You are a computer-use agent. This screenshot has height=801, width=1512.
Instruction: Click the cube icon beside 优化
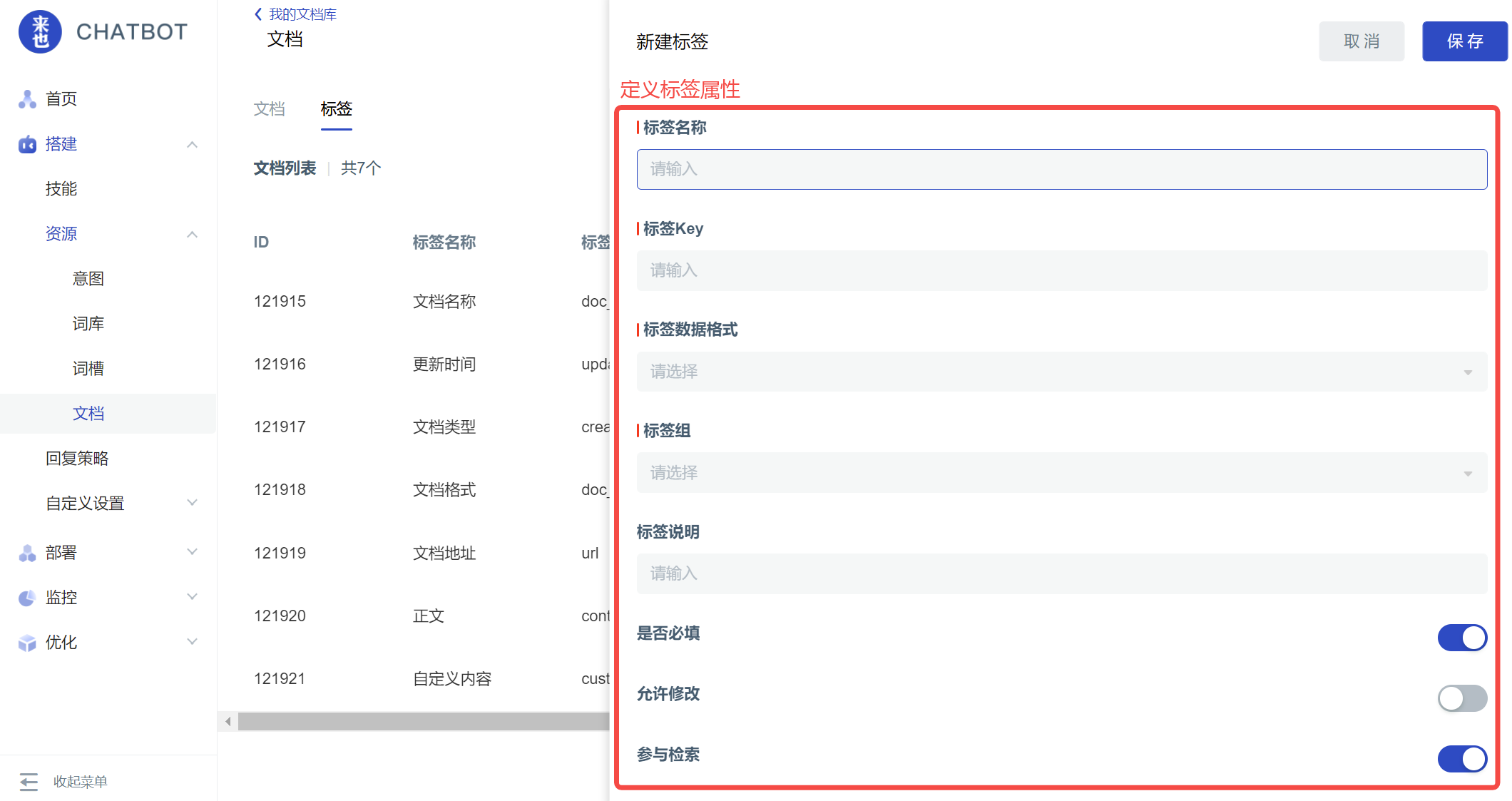coord(27,643)
